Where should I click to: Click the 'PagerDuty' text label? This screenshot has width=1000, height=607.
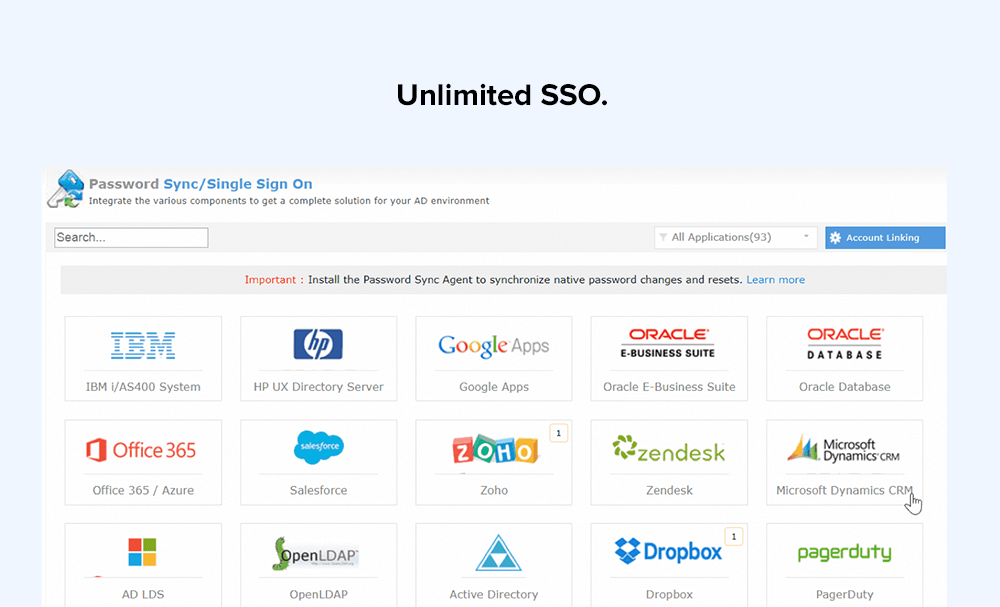click(844, 594)
